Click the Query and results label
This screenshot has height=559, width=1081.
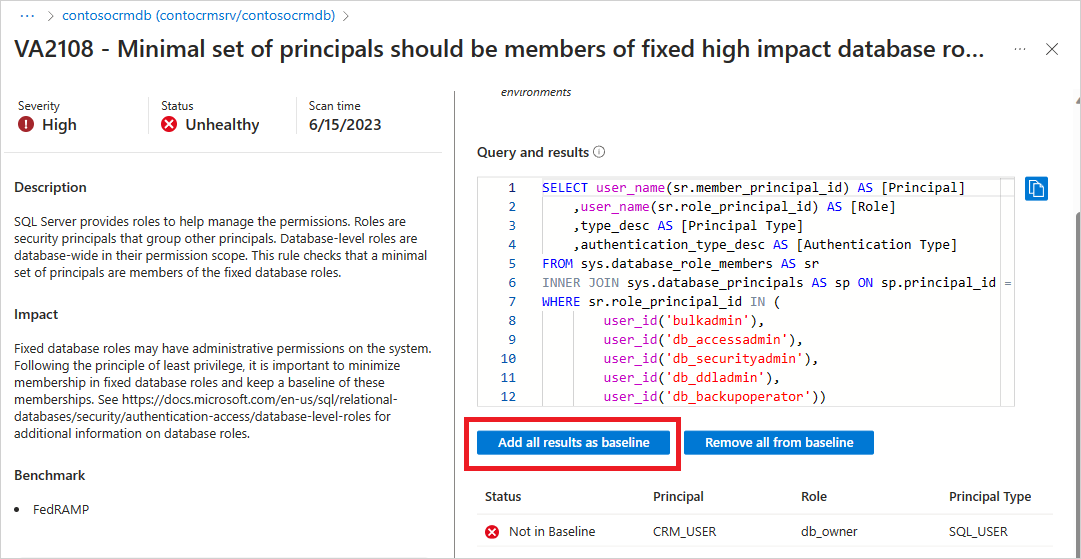[533, 152]
